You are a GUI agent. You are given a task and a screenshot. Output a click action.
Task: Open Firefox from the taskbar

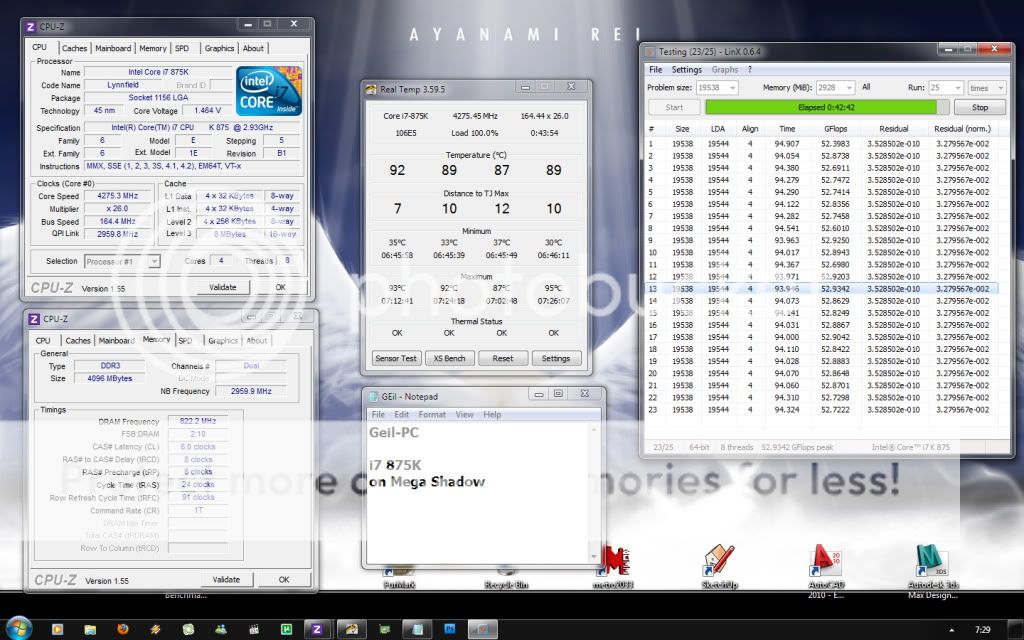point(123,630)
